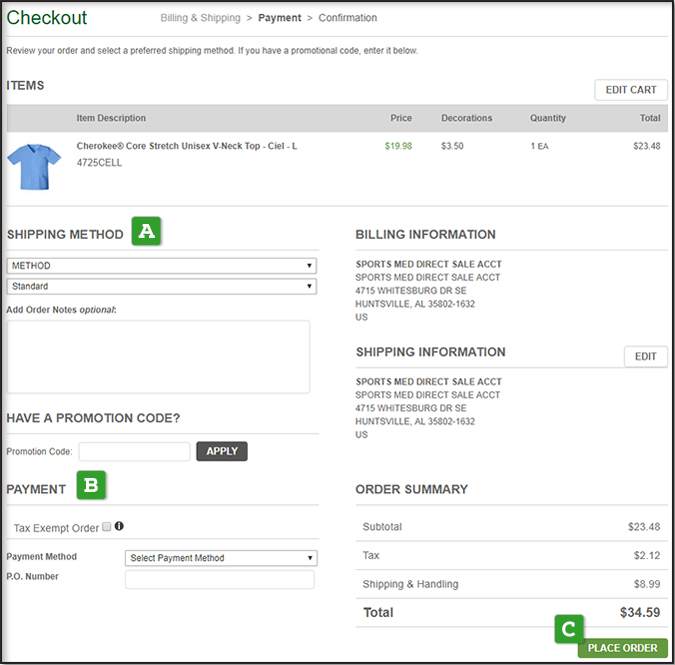Viewport: 675px width, 665px height.
Task: Click the green B marker badge
Action: click(91, 487)
